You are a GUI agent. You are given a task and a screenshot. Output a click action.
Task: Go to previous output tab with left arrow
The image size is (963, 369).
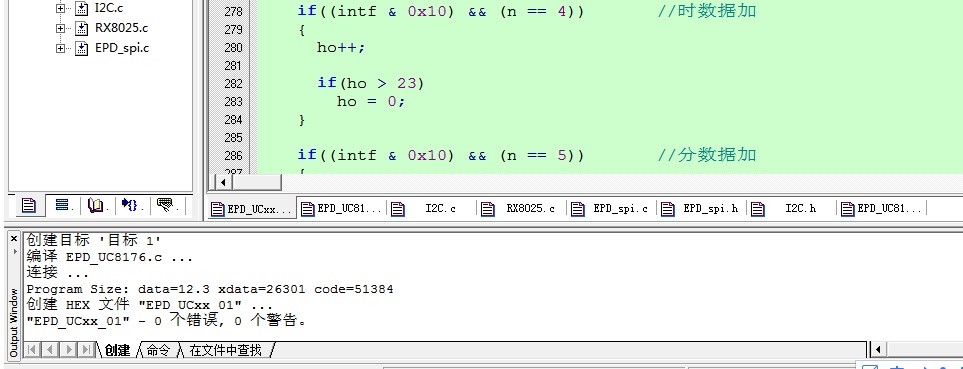pos(50,350)
